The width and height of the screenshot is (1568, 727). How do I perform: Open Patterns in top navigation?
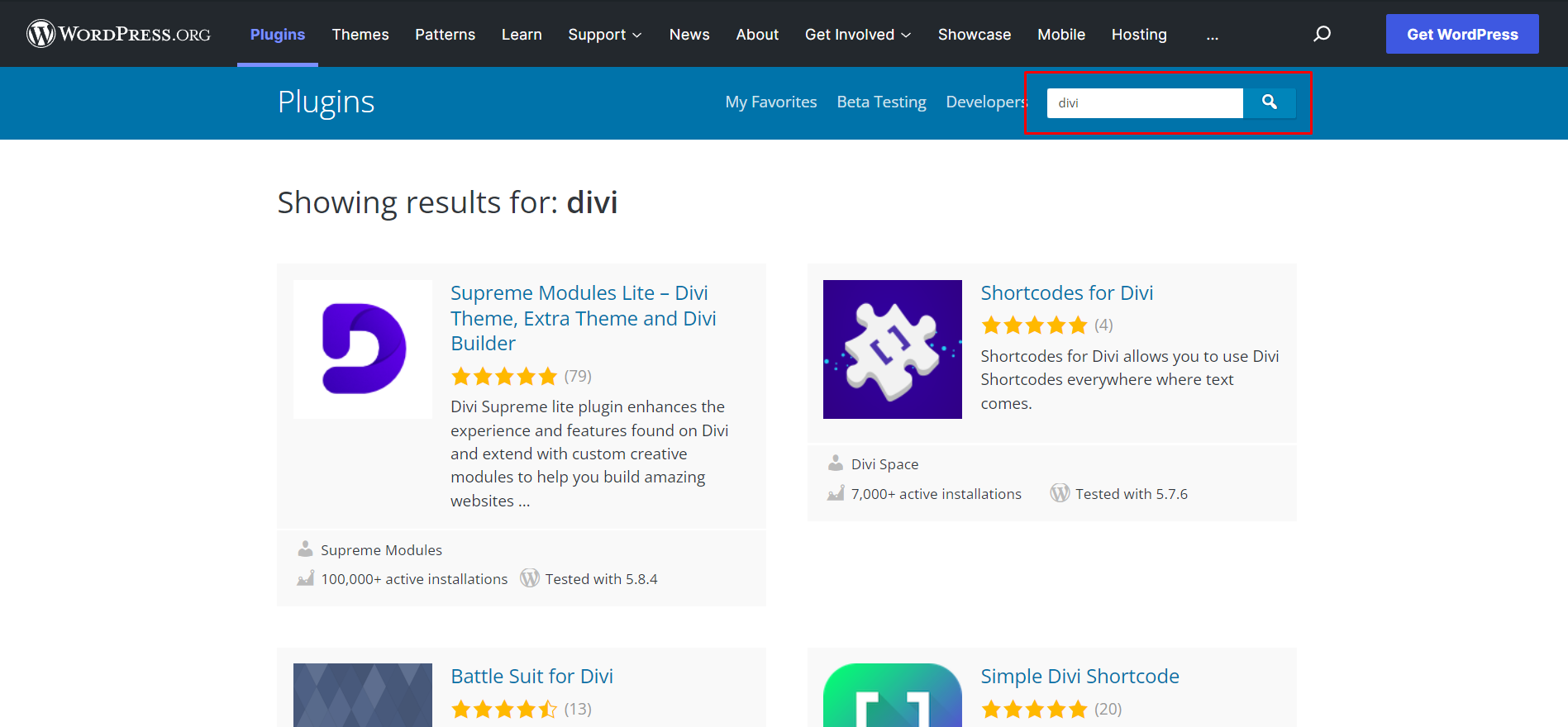pos(445,35)
